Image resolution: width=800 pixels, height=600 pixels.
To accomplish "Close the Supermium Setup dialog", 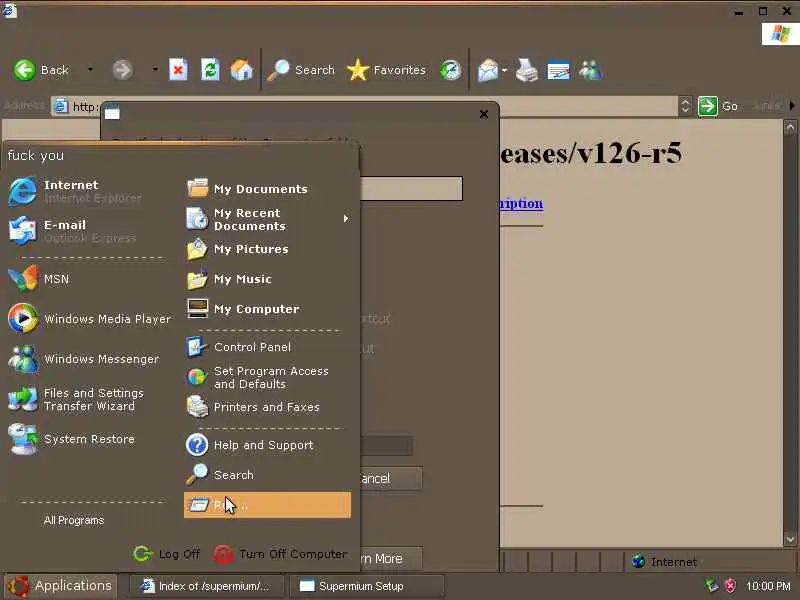I will point(484,114).
